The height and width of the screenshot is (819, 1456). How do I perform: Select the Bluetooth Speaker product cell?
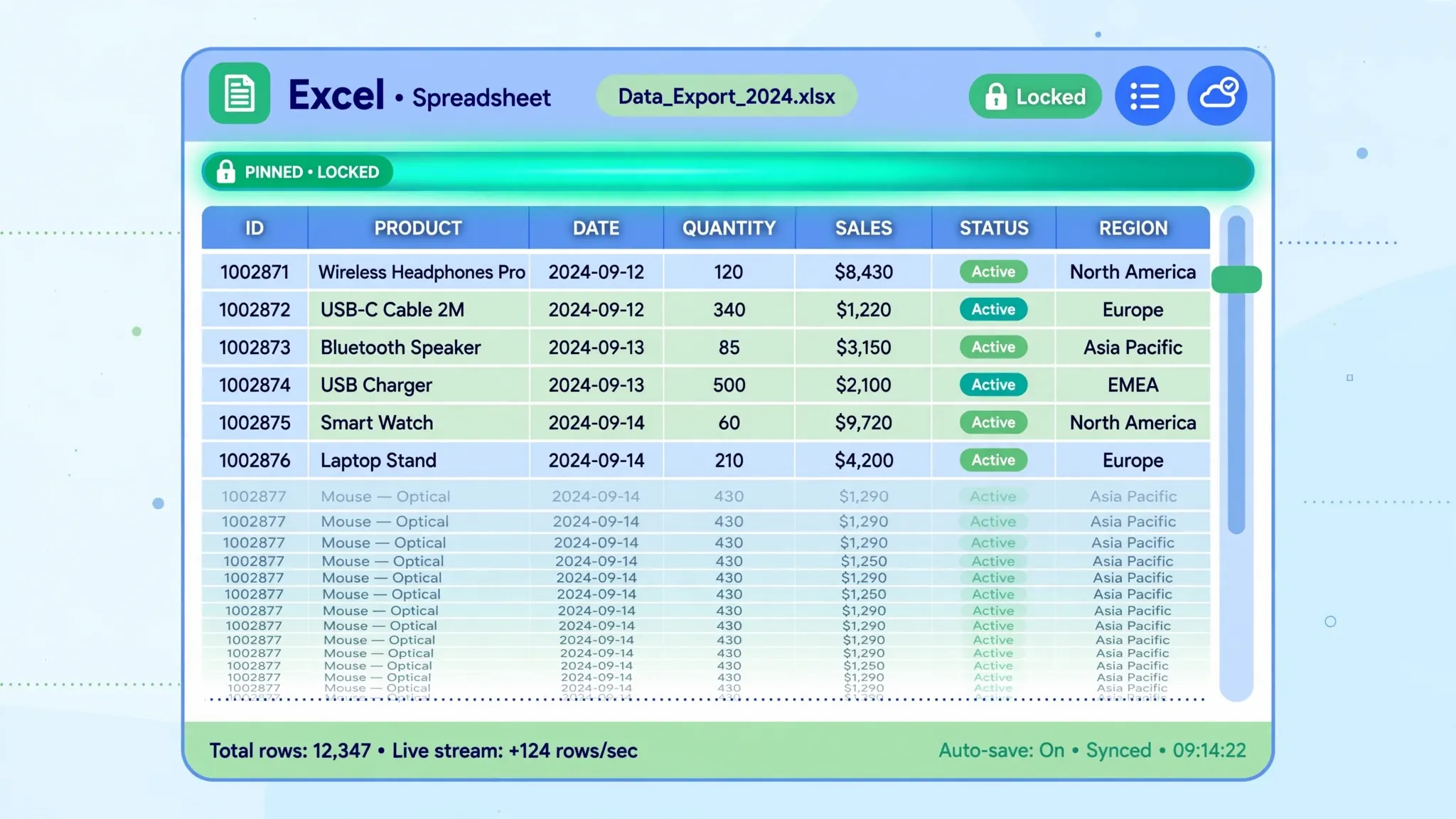coord(418,347)
